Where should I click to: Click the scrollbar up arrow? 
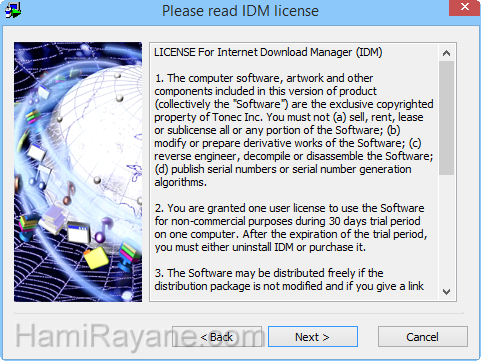tap(446, 53)
